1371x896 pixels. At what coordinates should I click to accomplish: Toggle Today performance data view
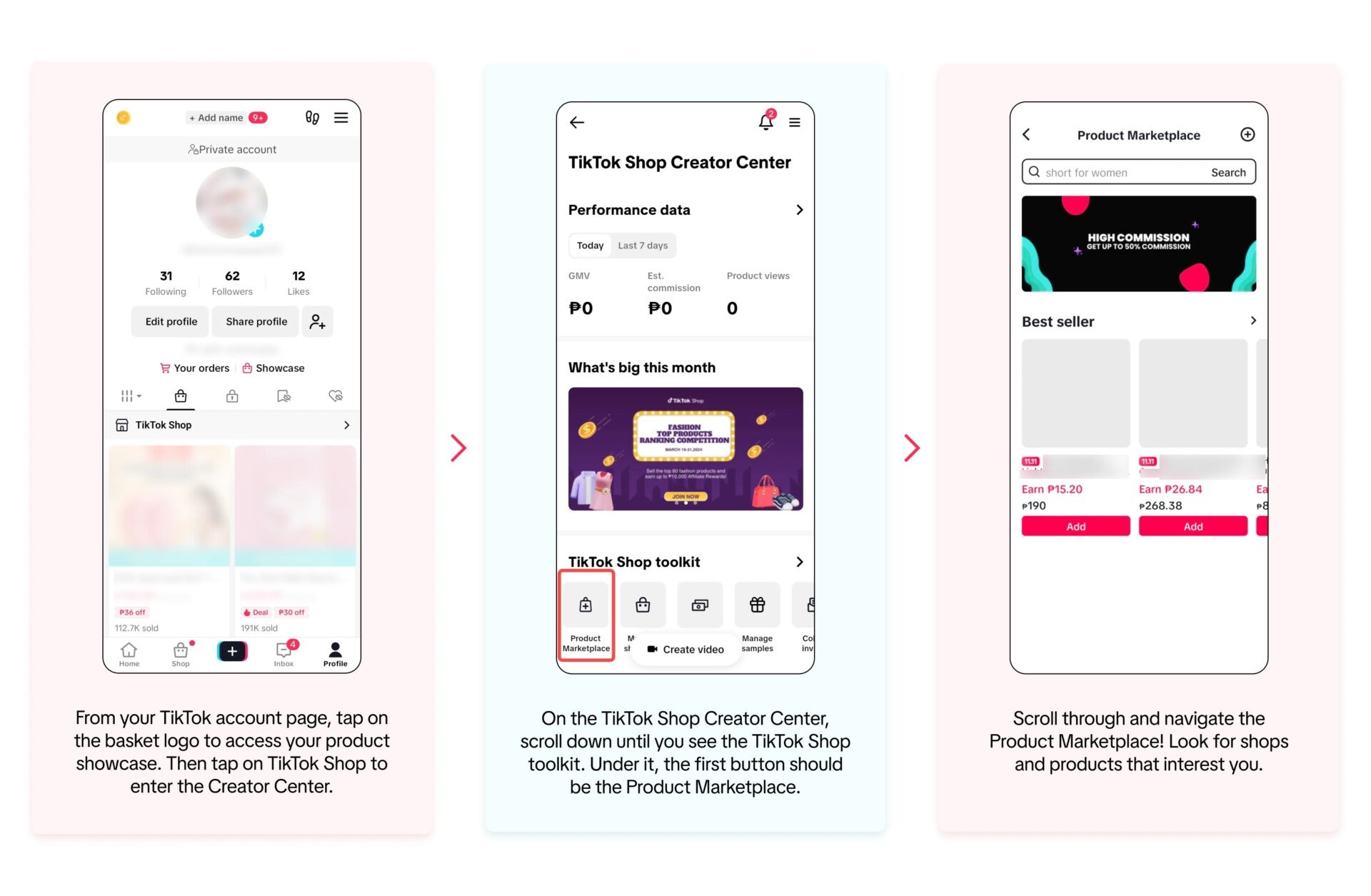590,245
